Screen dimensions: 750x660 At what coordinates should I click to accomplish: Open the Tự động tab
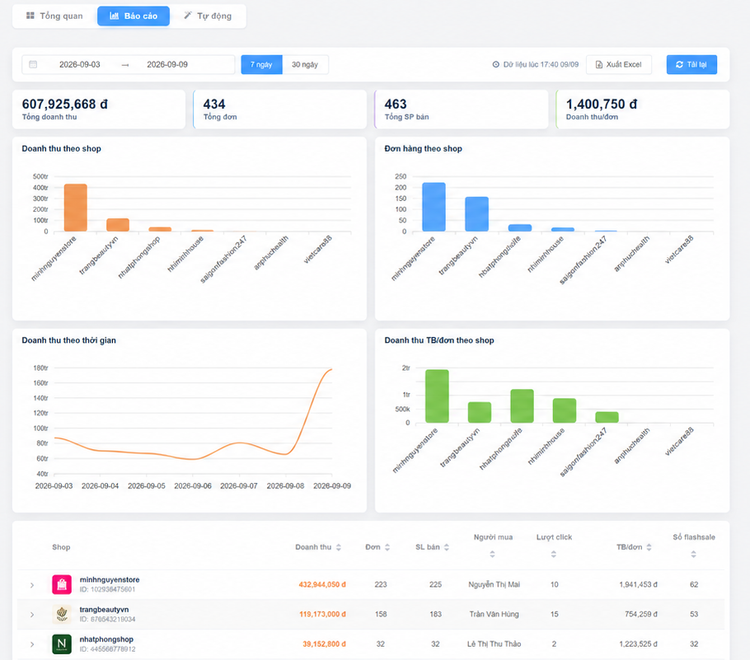click(208, 16)
